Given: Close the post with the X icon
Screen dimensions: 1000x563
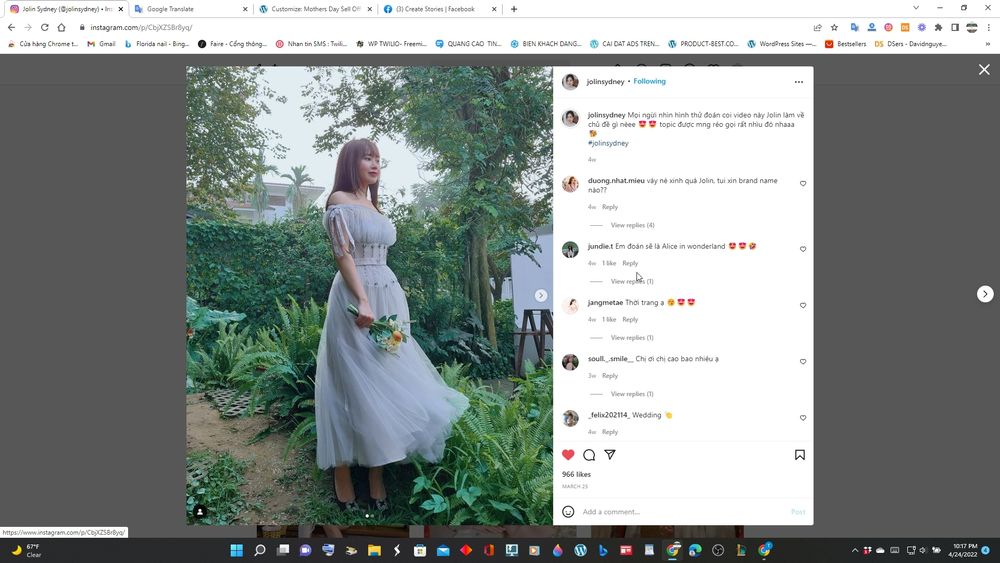Looking at the screenshot, I should tap(984, 69).
